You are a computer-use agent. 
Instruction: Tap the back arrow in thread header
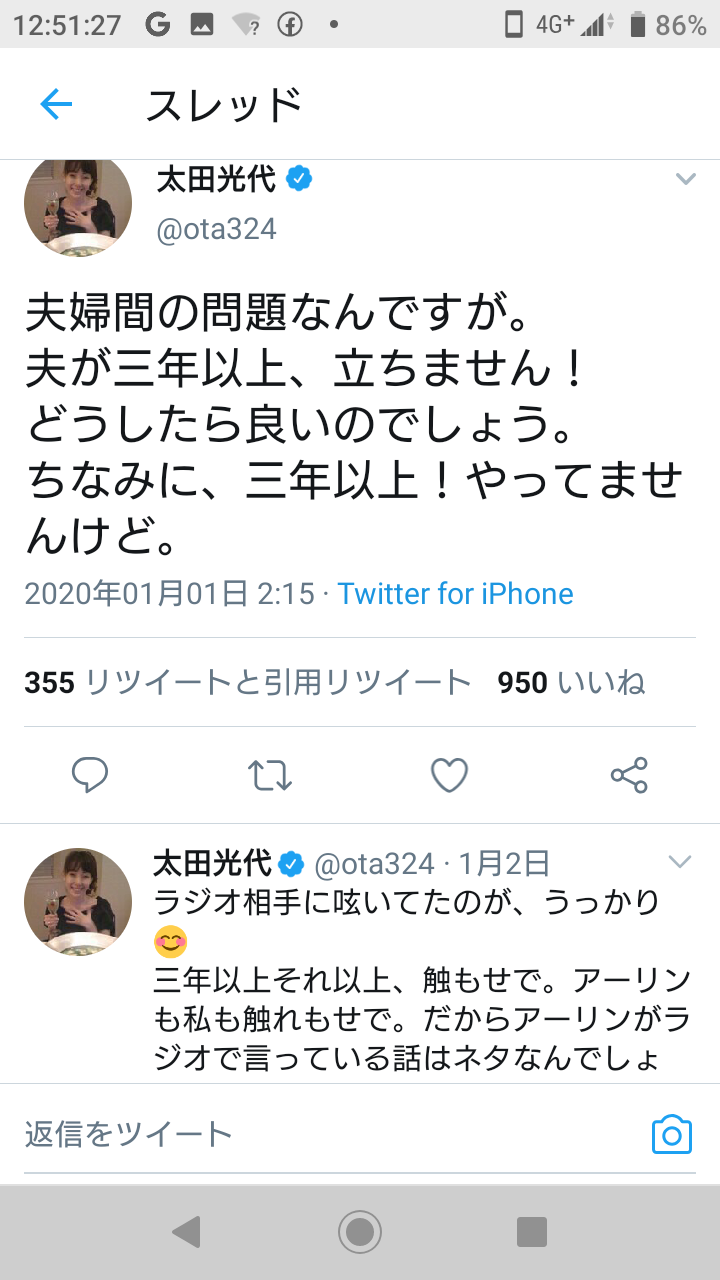click(56, 104)
